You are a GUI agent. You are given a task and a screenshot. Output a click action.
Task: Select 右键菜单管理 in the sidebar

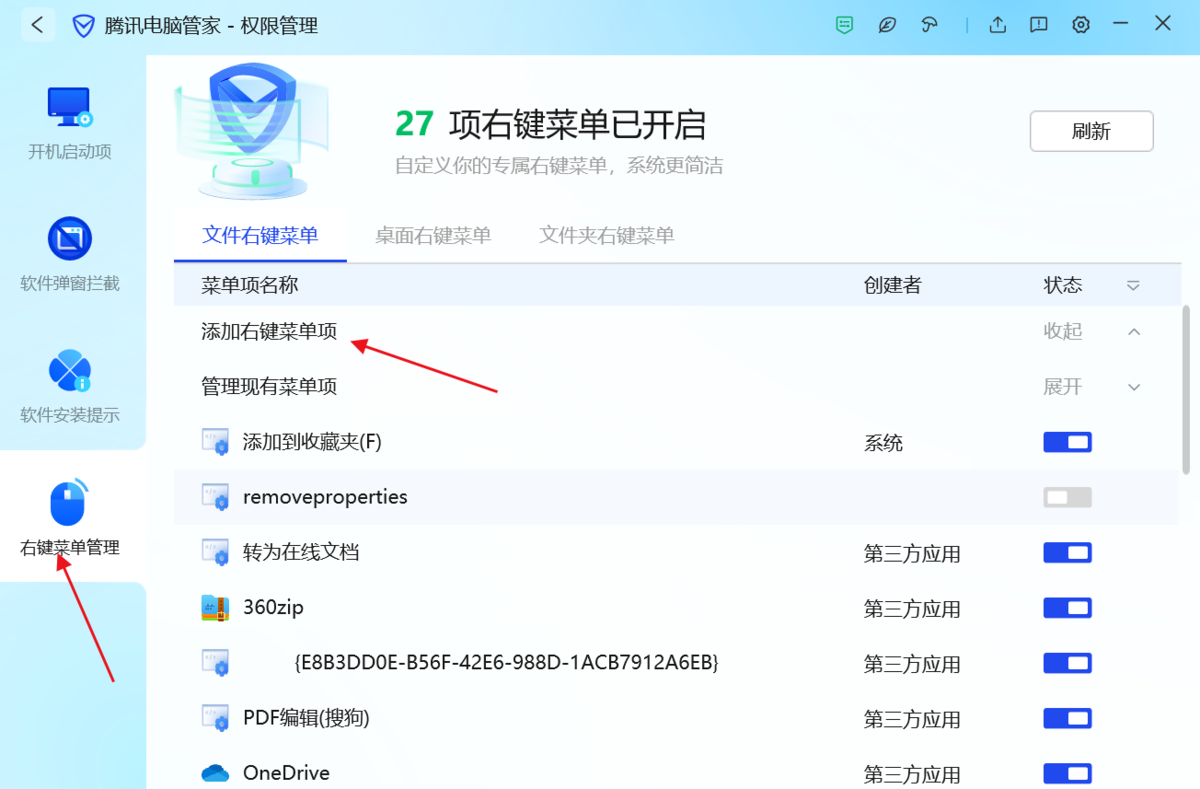70,518
